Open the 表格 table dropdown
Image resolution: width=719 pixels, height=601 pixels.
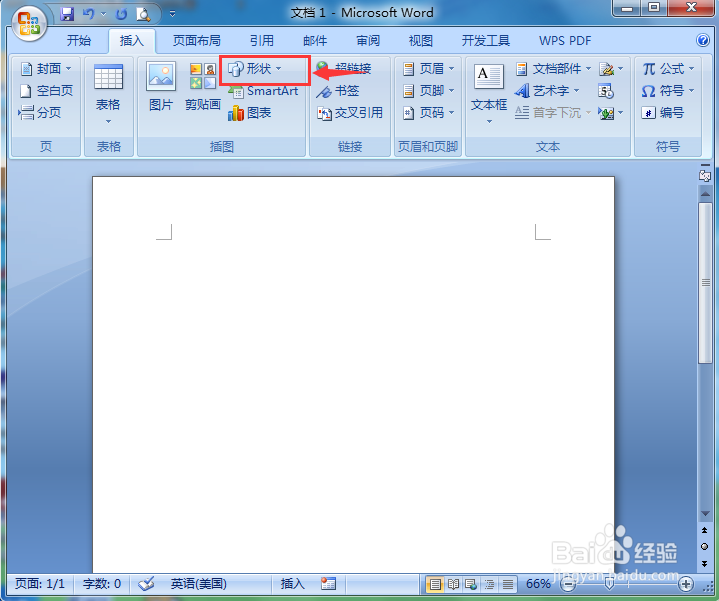[109, 95]
